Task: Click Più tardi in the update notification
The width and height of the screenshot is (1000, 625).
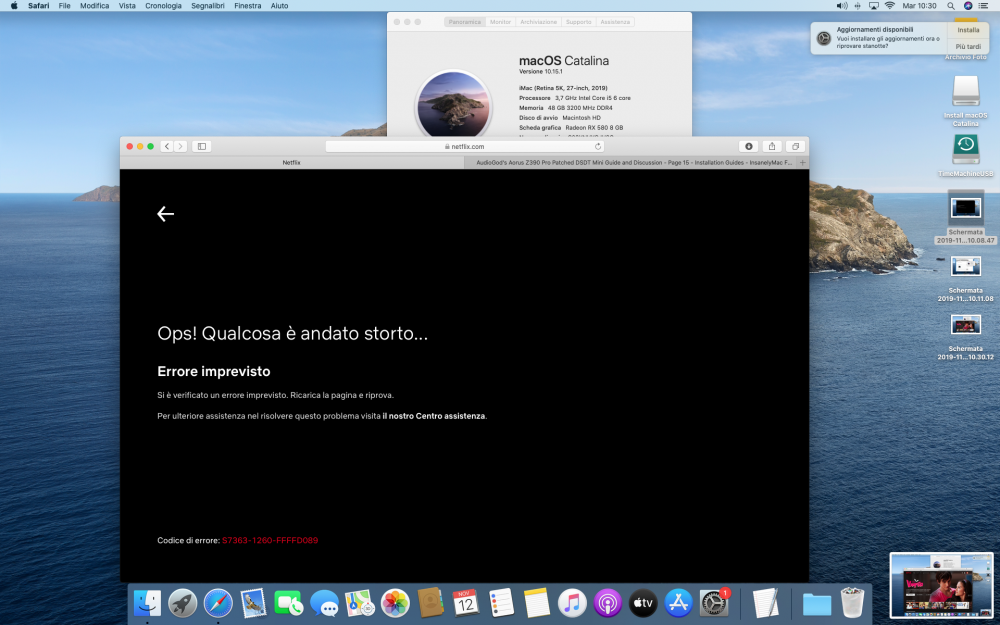Action: 968,47
